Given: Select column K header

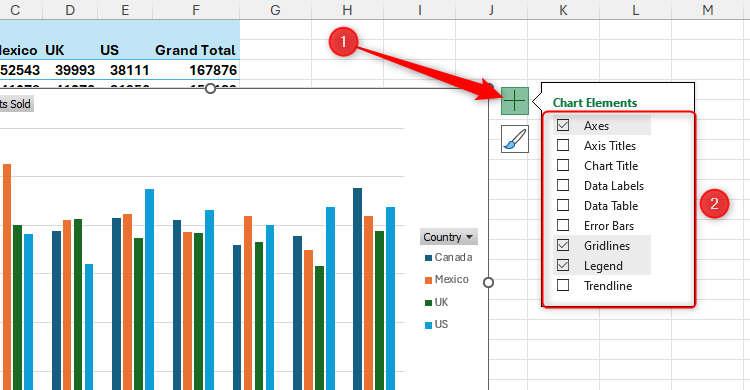Looking at the screenshot, I should click(x=563, y=10).
